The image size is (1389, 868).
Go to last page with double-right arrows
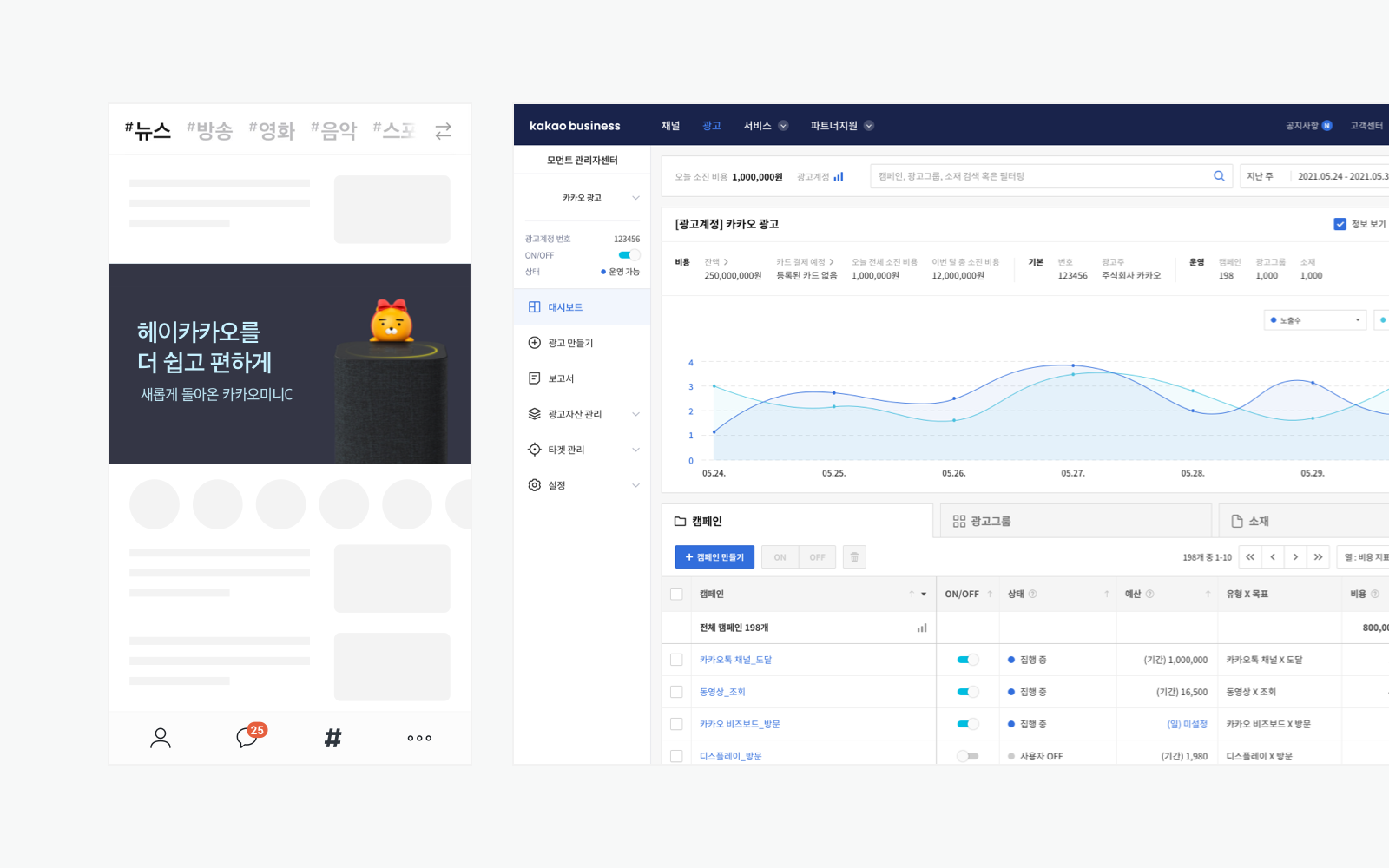(x=1318, y=557)
